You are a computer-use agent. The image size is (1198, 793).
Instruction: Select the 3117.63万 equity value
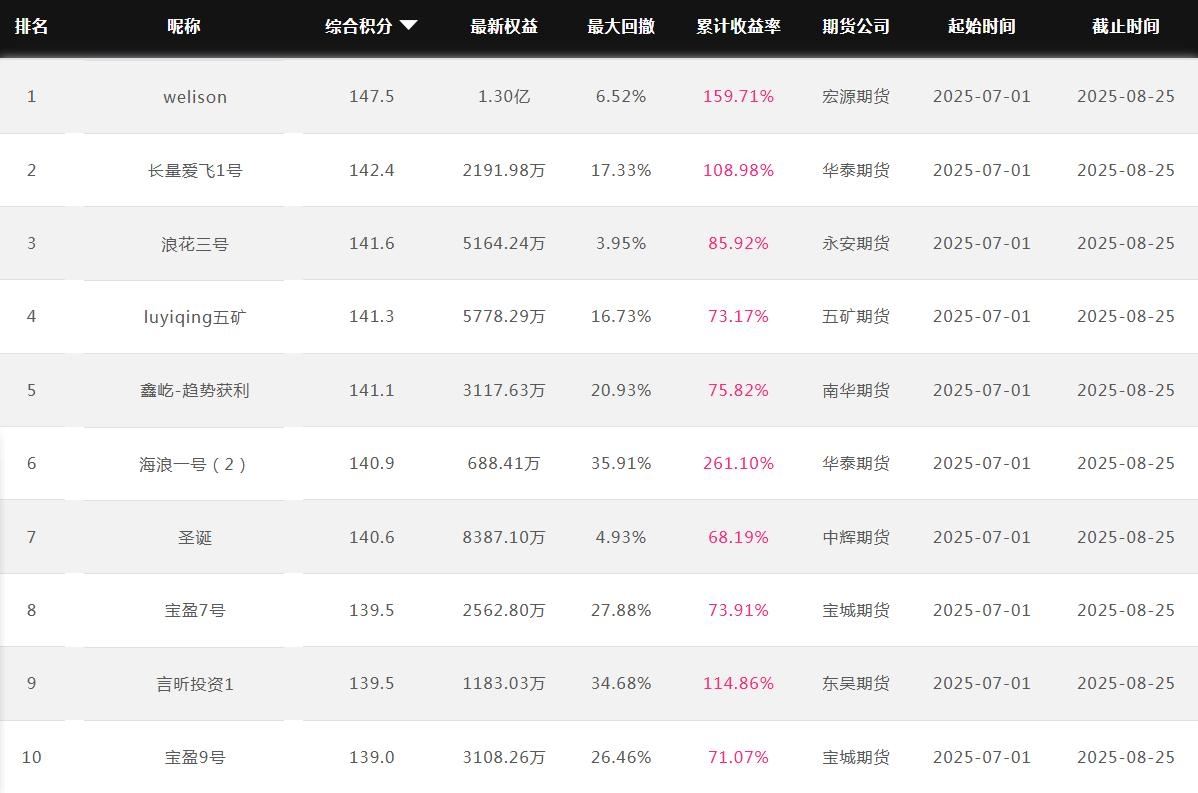503,390
